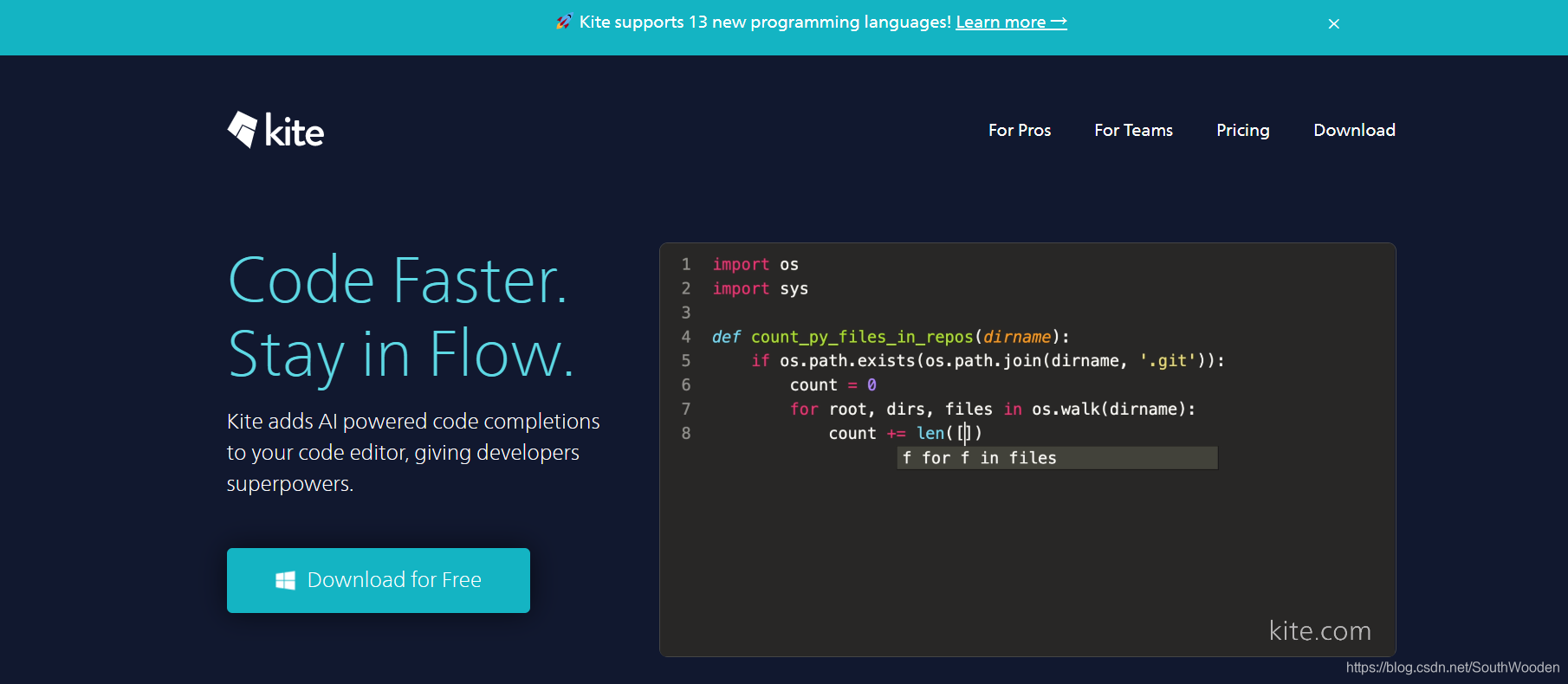Open the For Teams menu item
Viewport: 1568px width, 684px height.
point(1133,130)
